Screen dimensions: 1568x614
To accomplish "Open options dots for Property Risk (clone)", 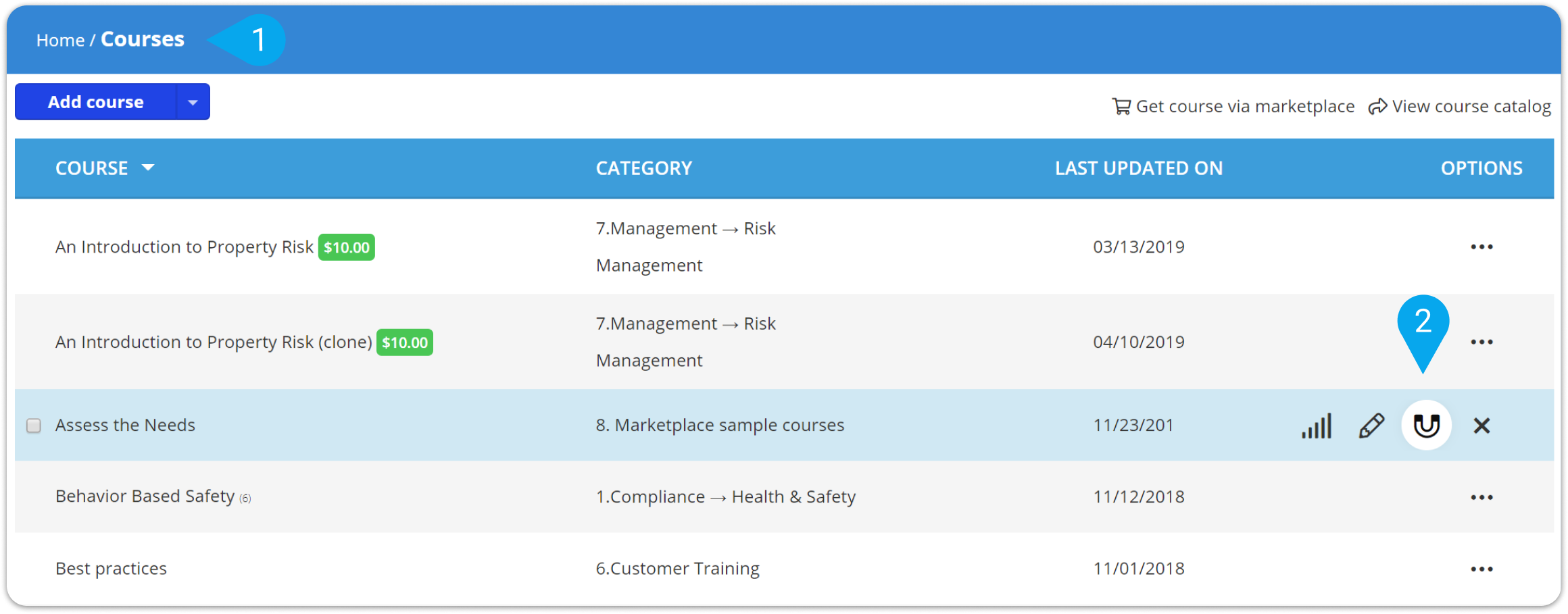I will pyautogui.click(x=1481, y=342).
